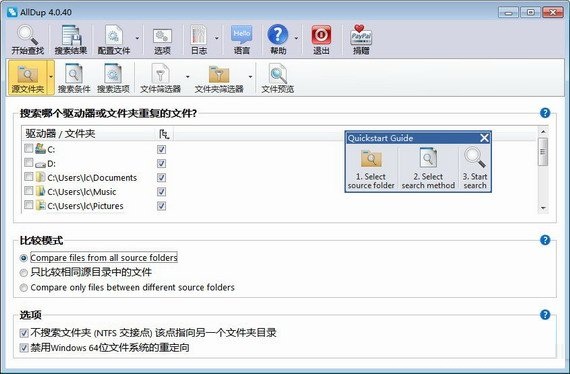Open help for the 比较模式 section

545,240
